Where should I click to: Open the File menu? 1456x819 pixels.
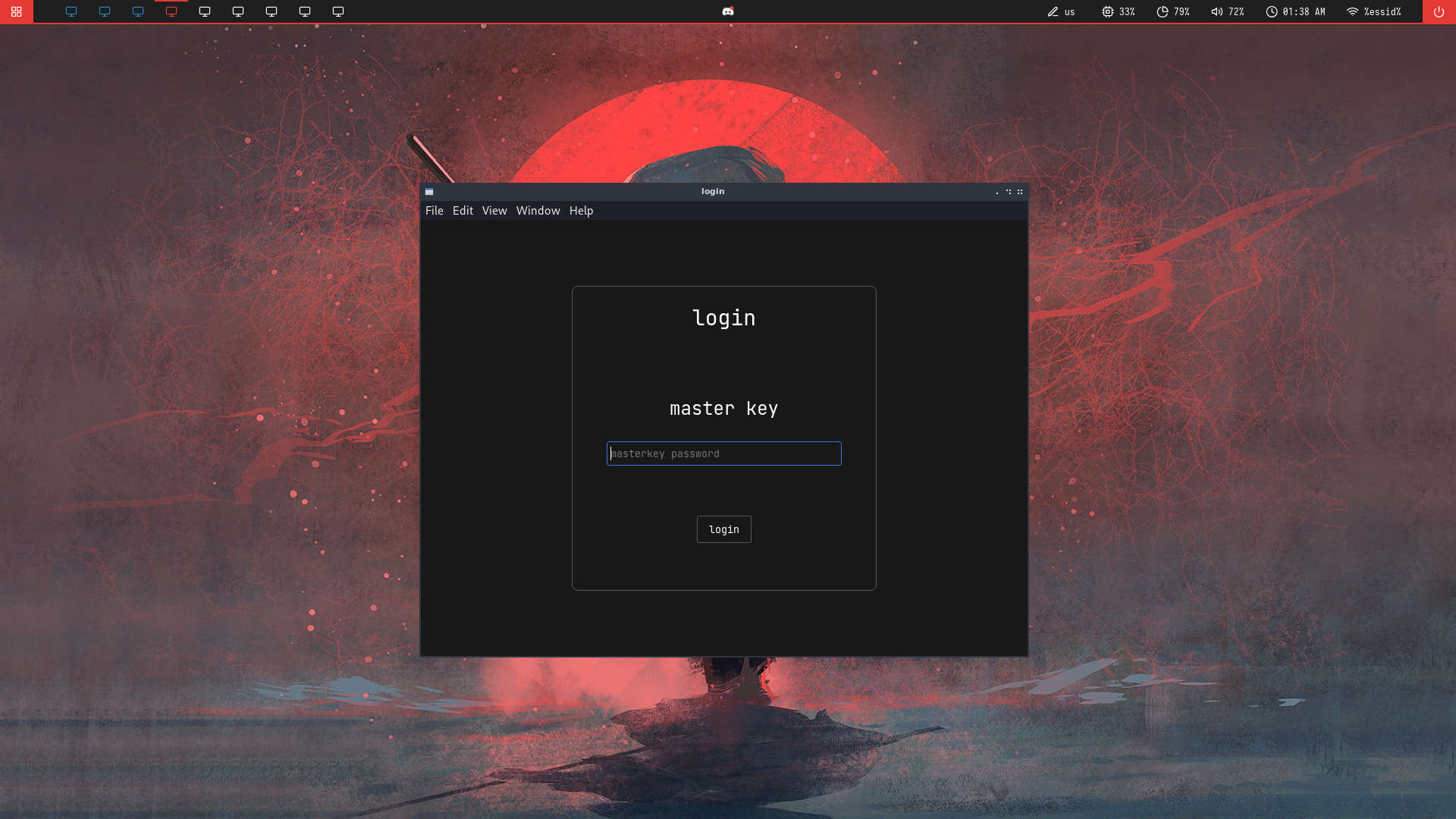(434, 211)
